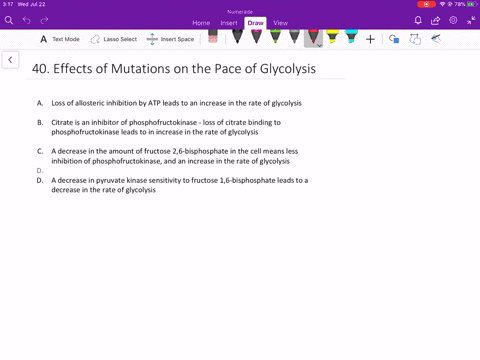Image resolution: width=480 pixels, height=360 pixels.
Task: Pick the green pen
Action: click(275, 37)
